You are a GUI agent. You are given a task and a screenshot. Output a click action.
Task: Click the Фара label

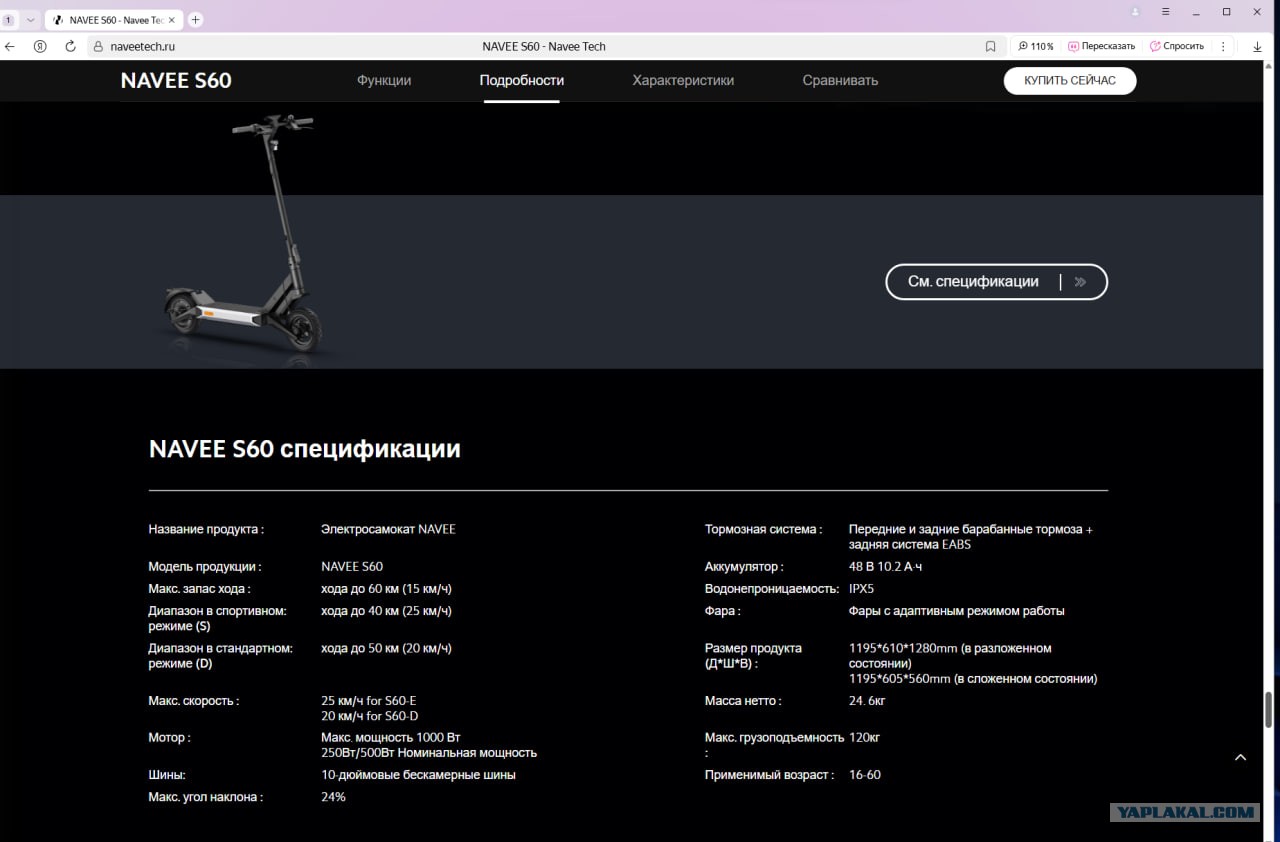(722, 611)
